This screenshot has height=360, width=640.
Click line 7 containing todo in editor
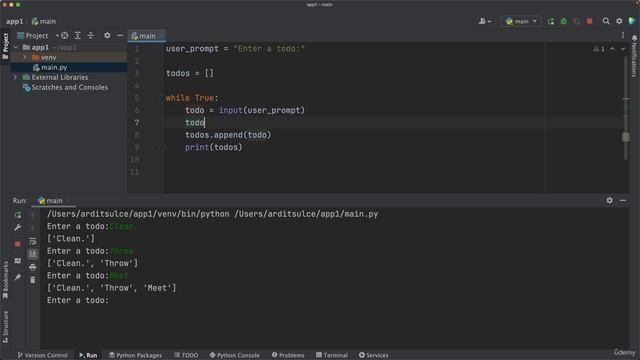[x=195, y=122]
